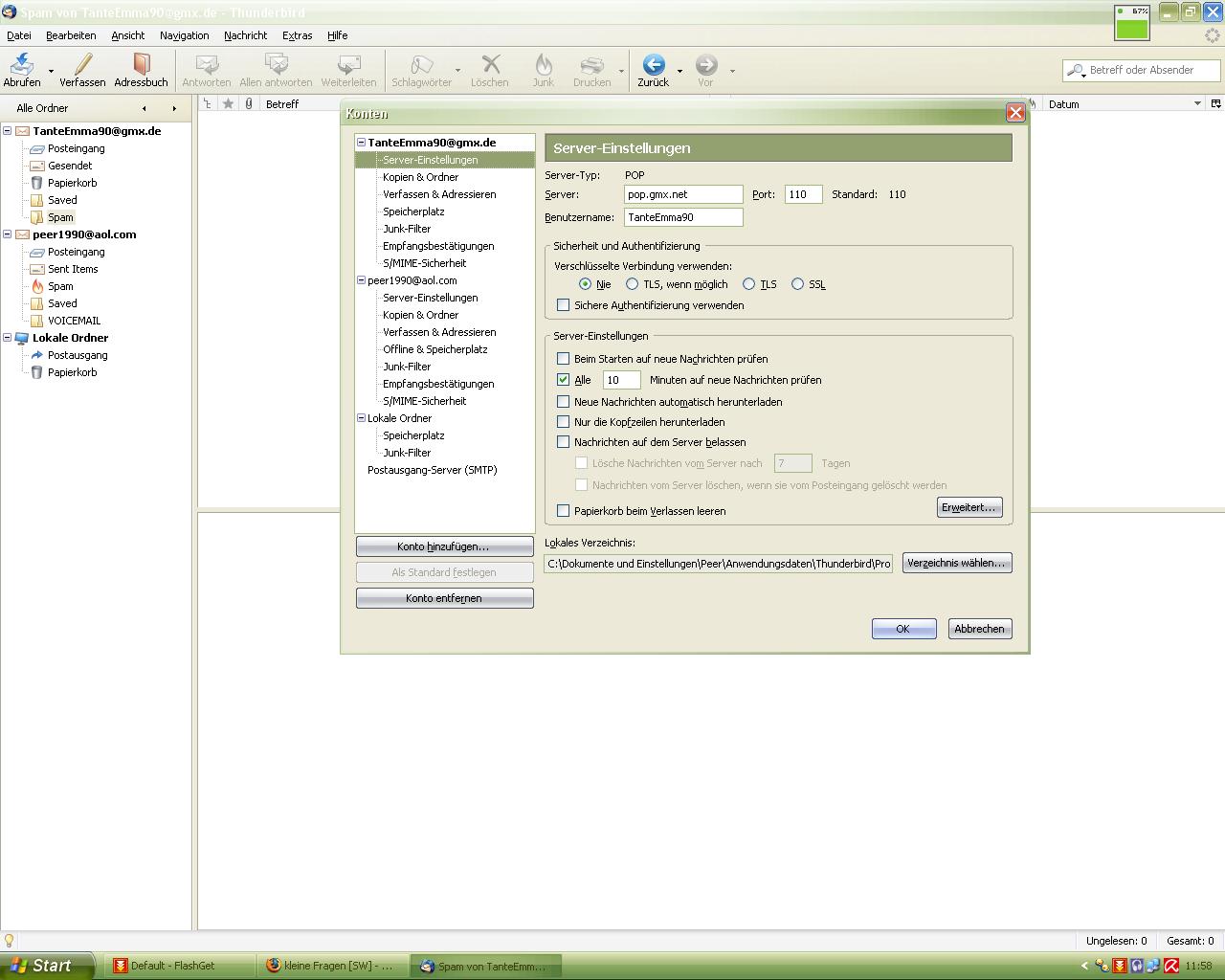The width and height of the screenshot is (1225, 980).
Task: Click the Erweitert button
Action: [969, 507]
